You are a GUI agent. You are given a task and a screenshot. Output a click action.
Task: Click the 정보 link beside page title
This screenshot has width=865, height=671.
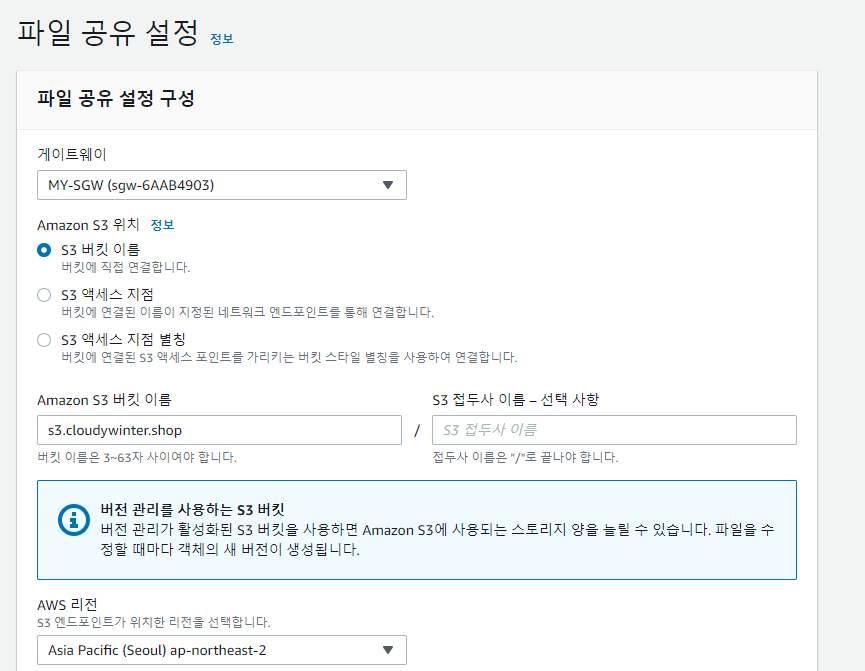(222, 39)
